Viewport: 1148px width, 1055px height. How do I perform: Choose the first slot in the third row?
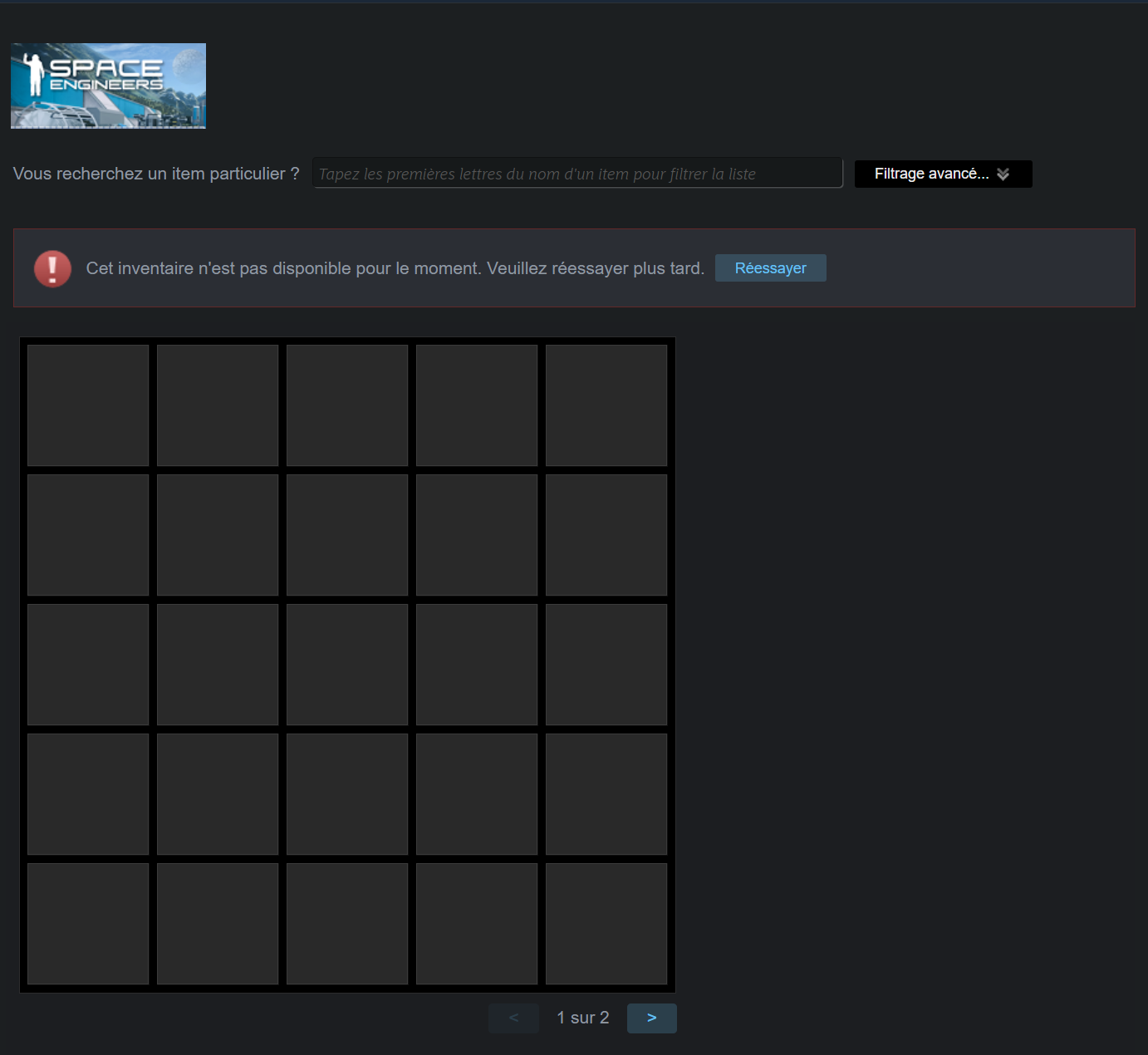coord(88,665)
